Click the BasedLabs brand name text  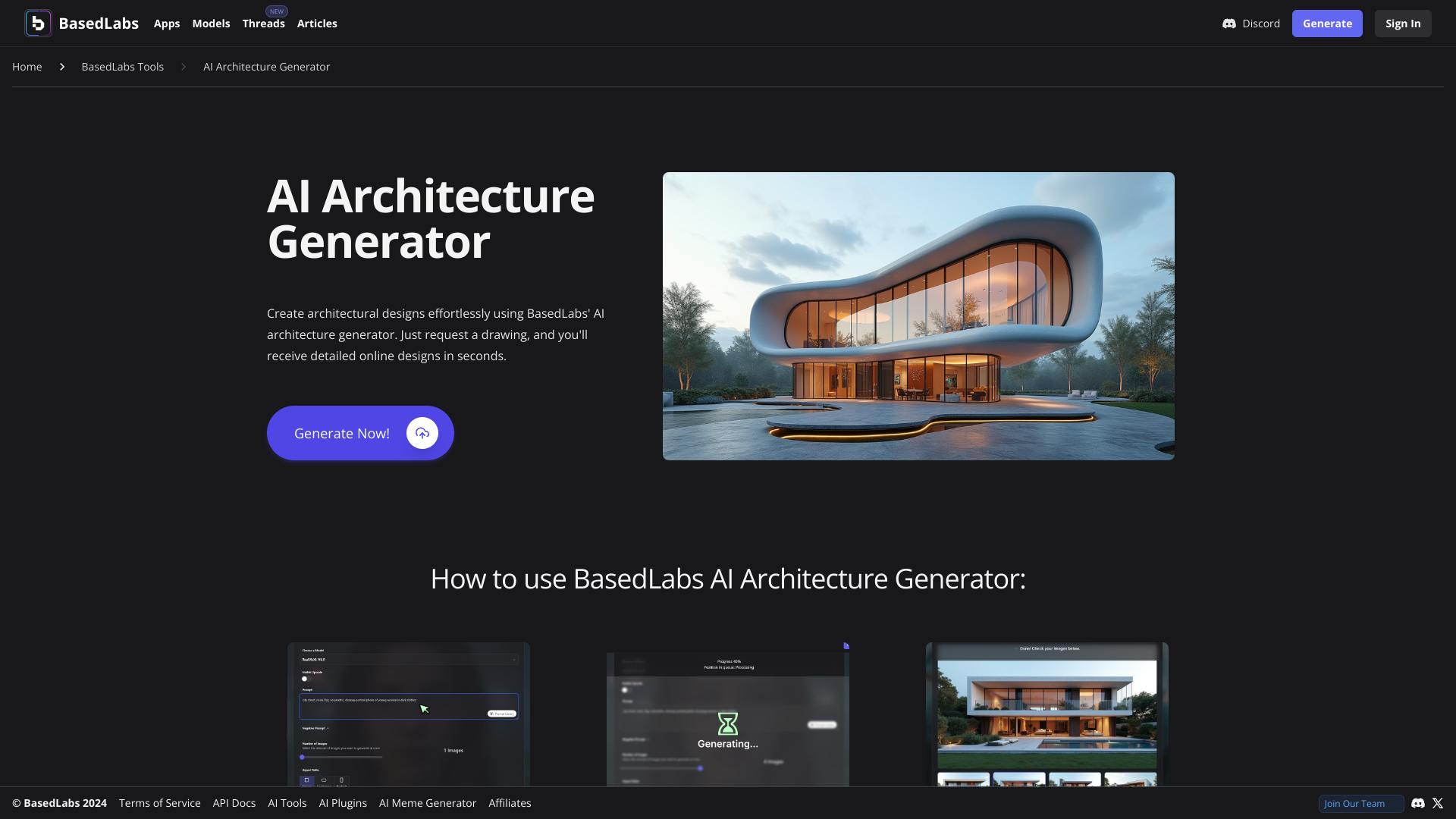99,24
